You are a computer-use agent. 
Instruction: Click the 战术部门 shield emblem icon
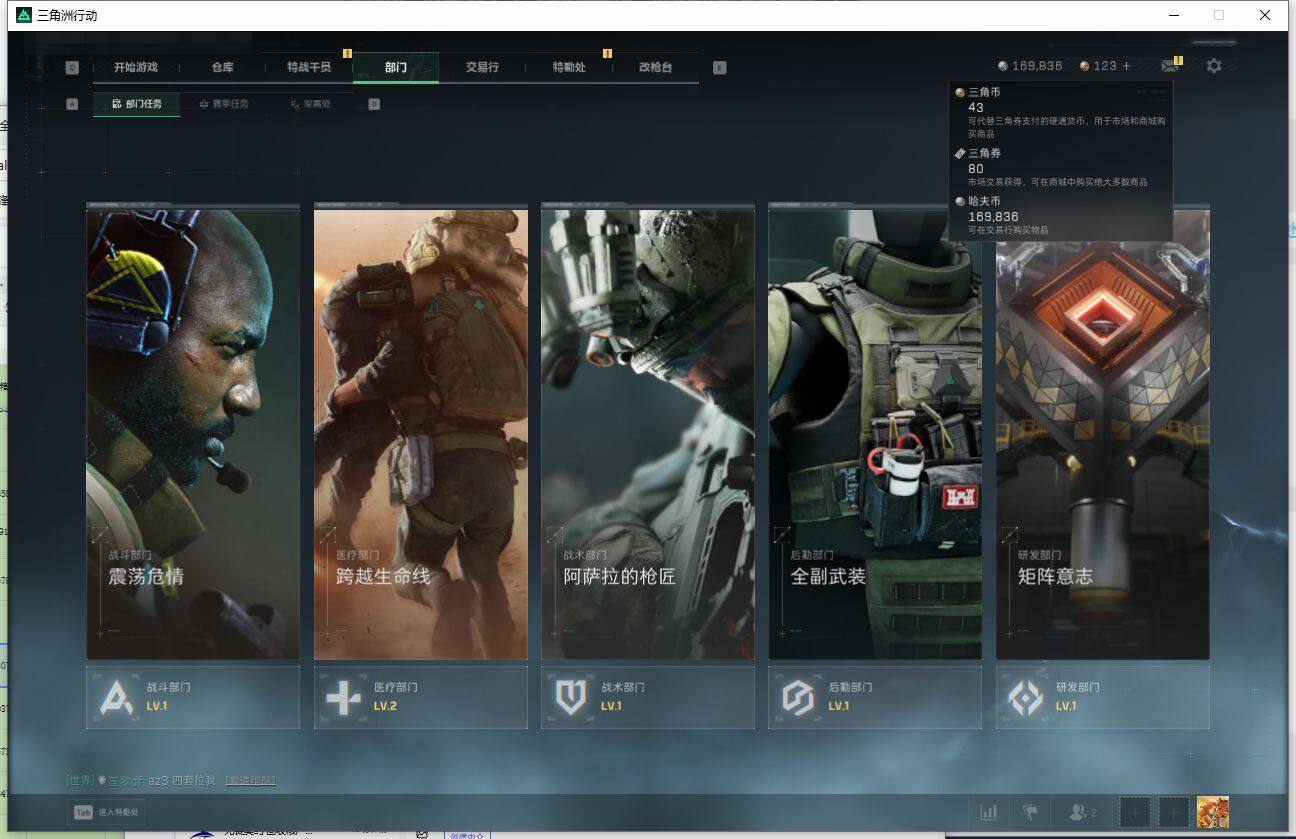[x=571, y=697]
